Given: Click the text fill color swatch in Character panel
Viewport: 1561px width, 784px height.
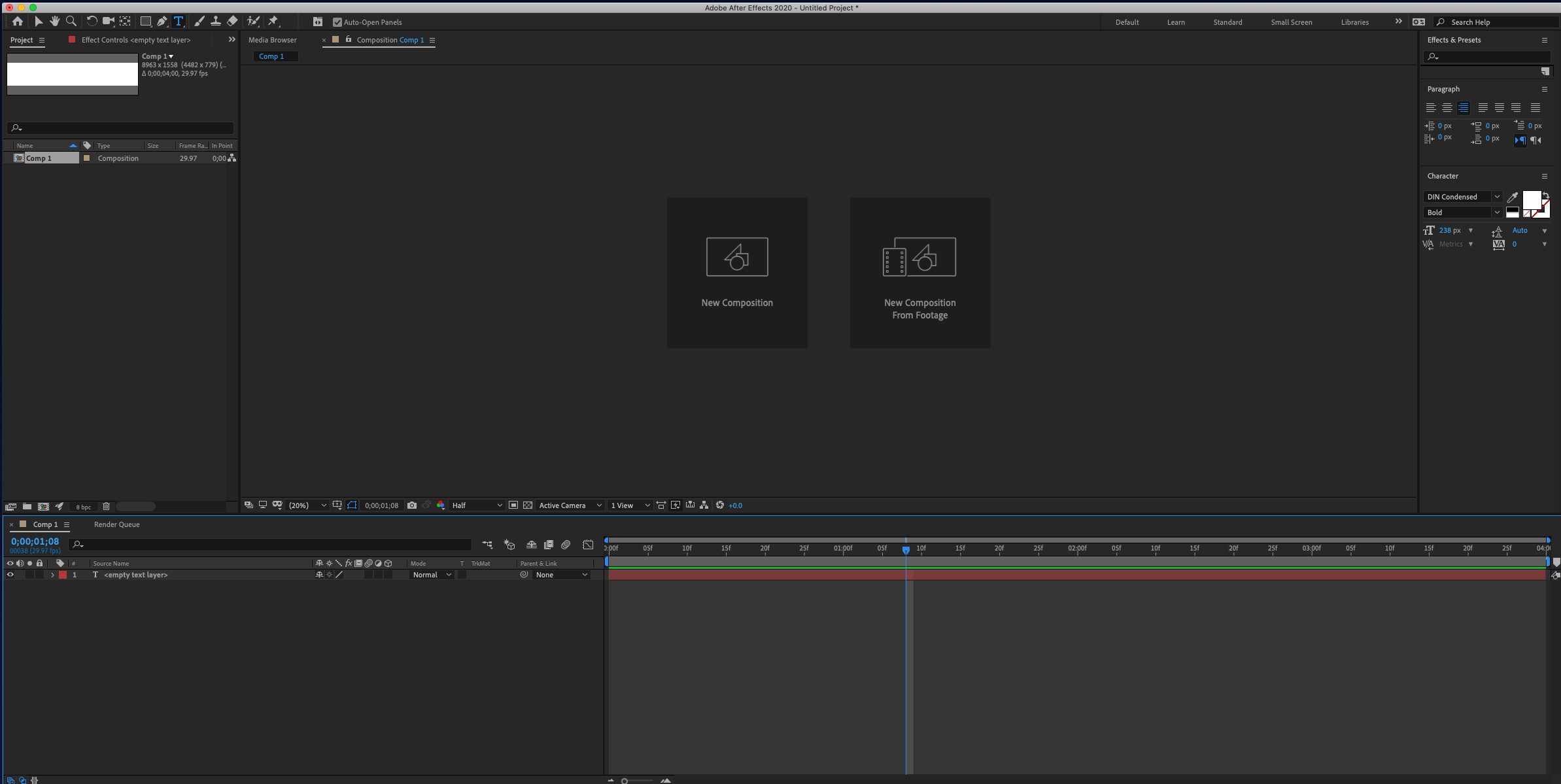Looking at the screenshot, I should 1532,201.
